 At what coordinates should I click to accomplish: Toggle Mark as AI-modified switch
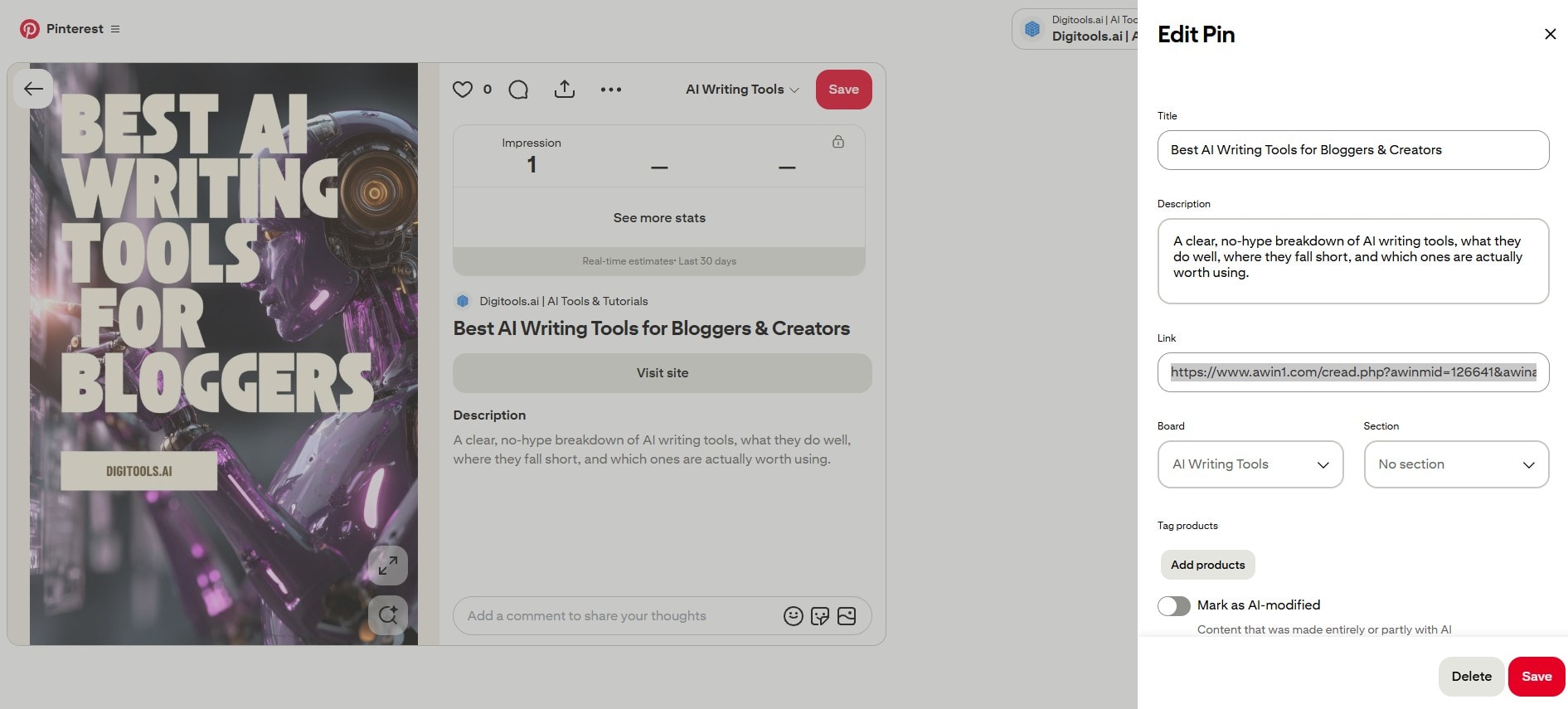pyautogui.click(x=1174, y=606)
